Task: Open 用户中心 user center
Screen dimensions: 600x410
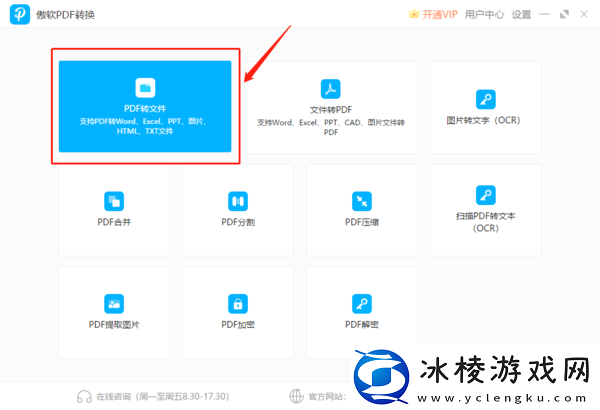Action: [484, 15]
